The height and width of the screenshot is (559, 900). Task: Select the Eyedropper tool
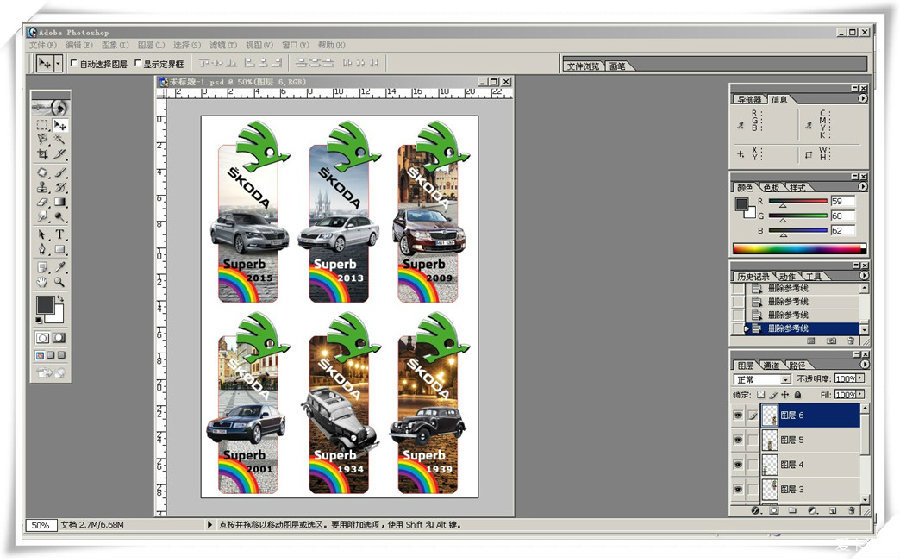click(x=60, y=267)
